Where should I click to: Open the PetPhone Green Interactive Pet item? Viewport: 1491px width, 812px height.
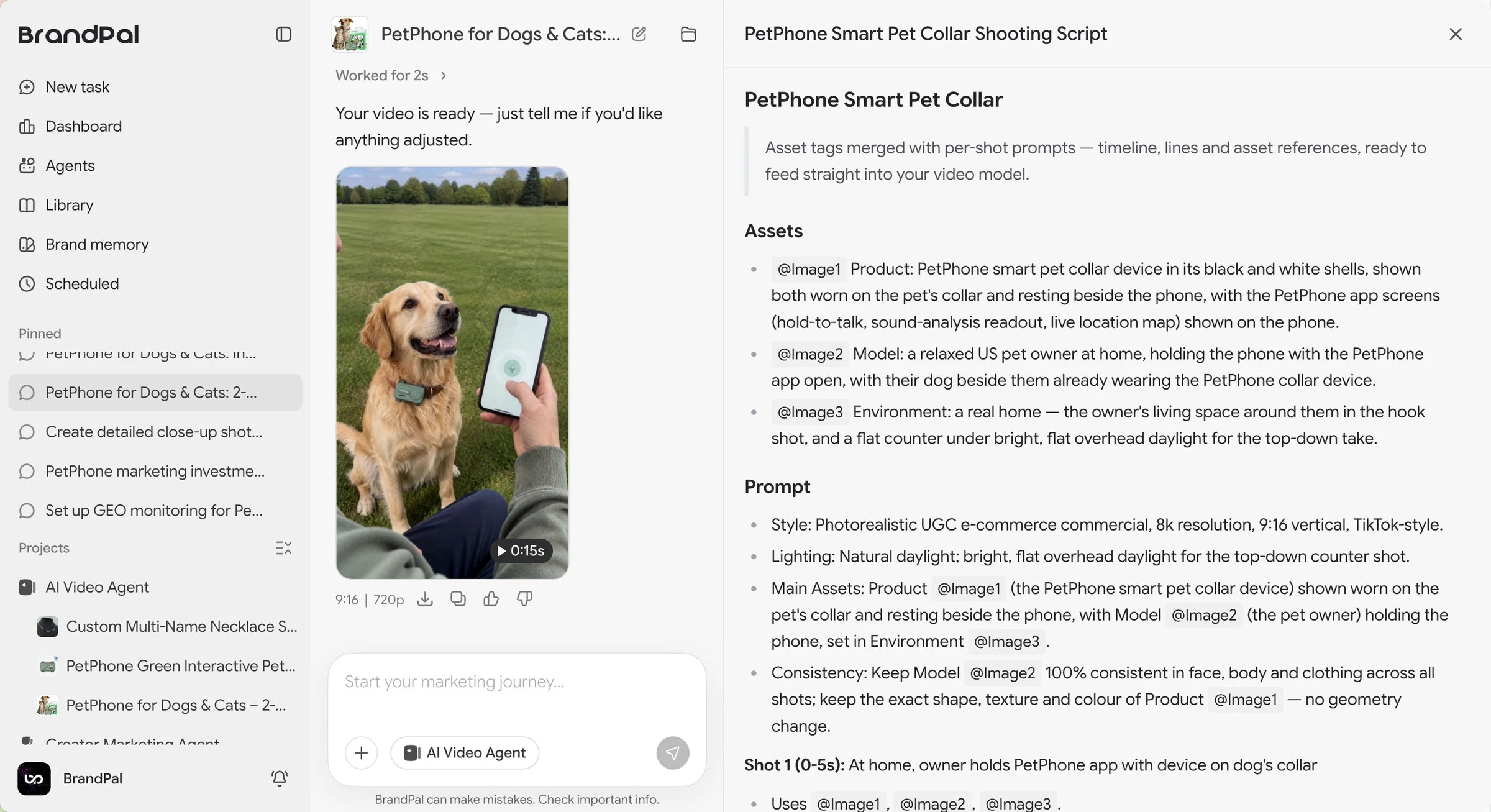pos(168,666)
